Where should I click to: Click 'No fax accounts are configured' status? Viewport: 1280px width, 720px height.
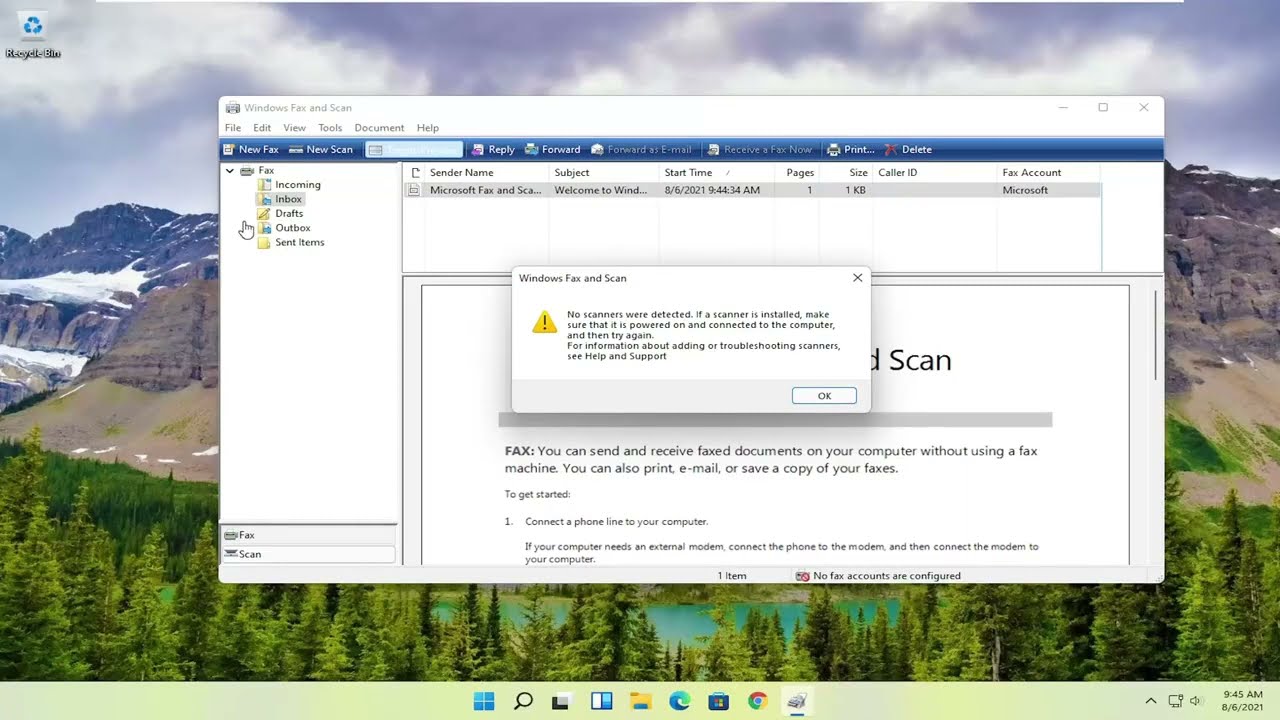pos(878,576)
